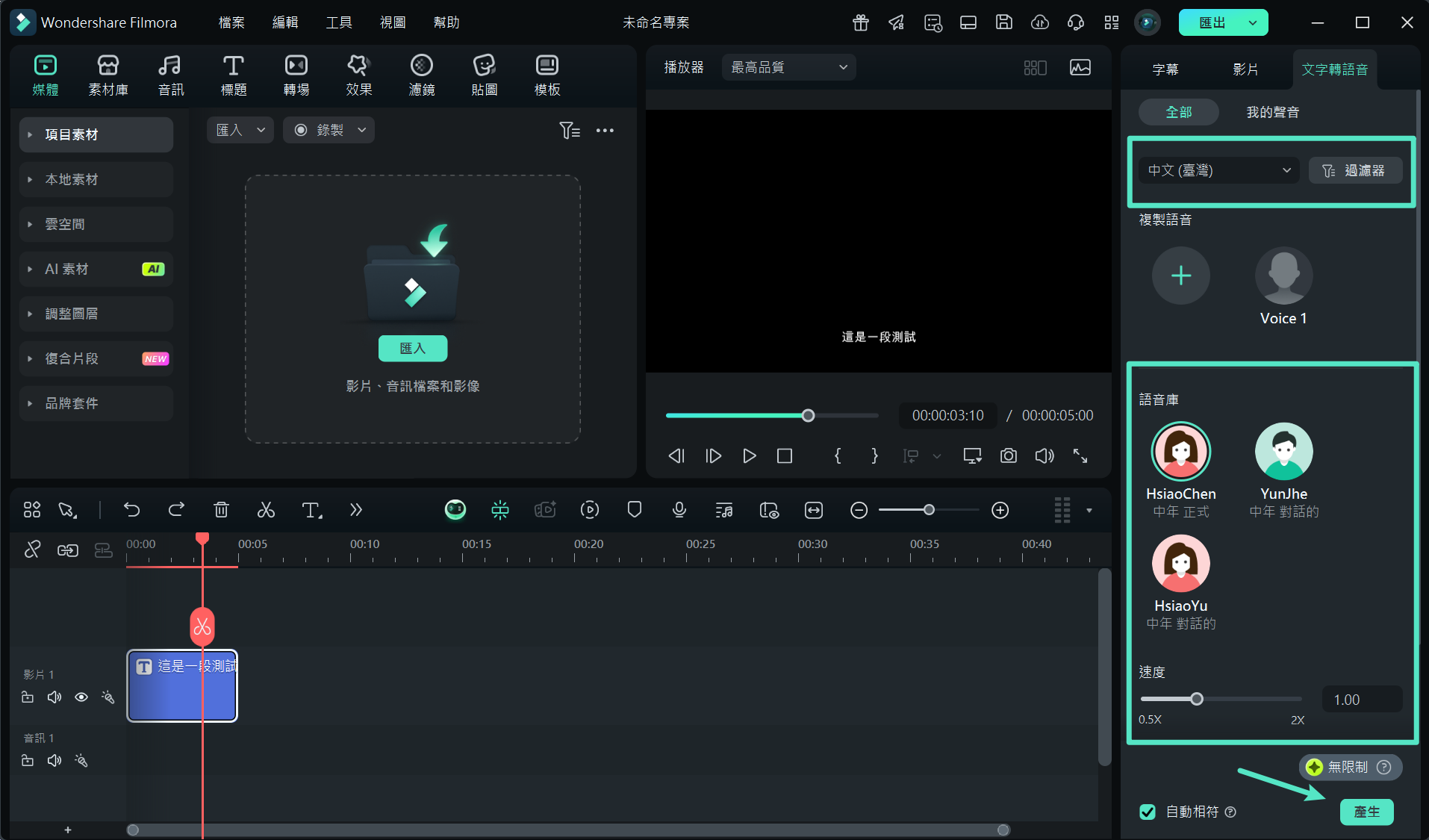Open the 視圖 menu
This screenshot has height=840, width=1429.
(393, 22)
